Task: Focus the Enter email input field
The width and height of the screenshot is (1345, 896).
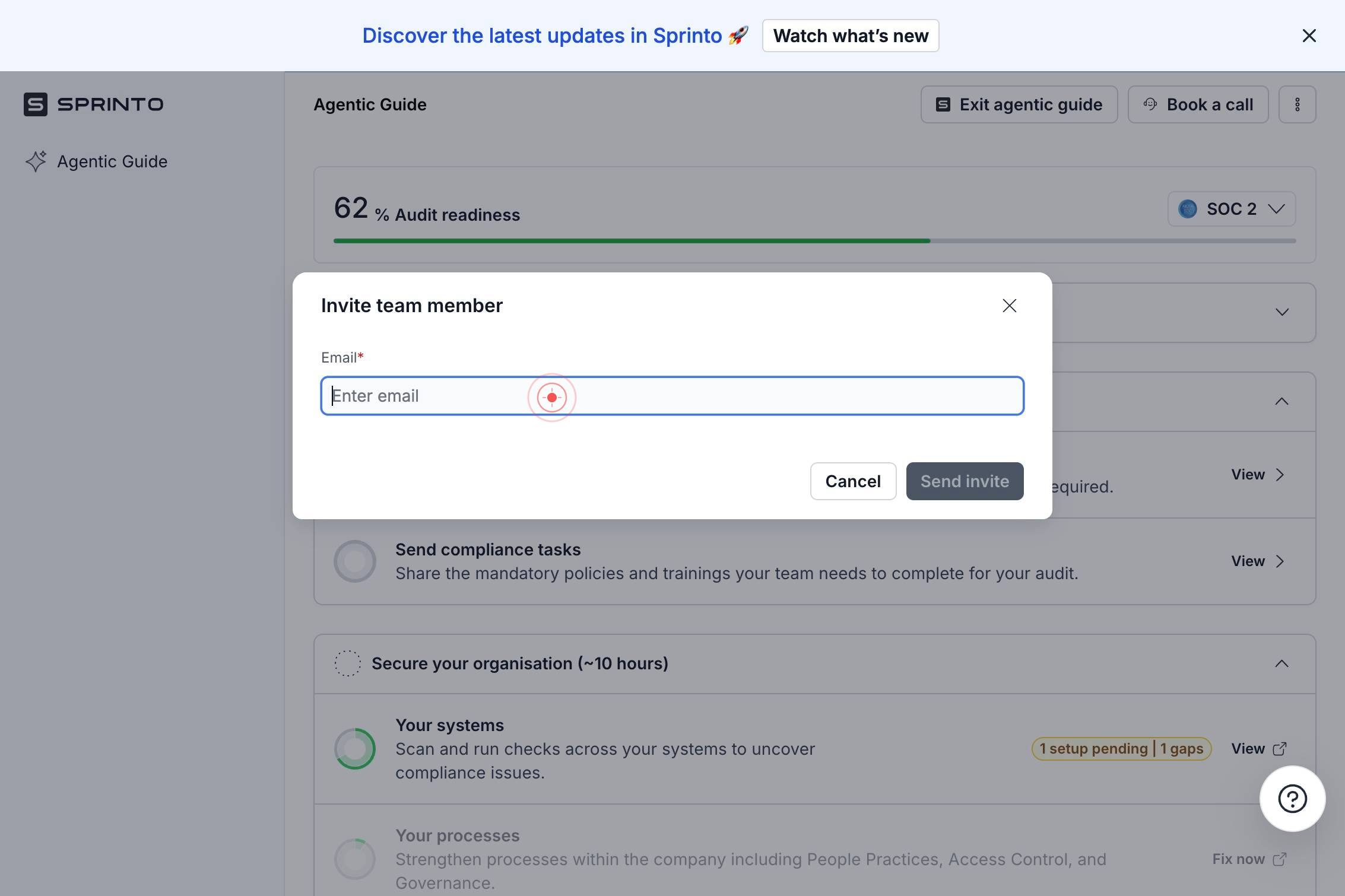Action: [672, 396]
